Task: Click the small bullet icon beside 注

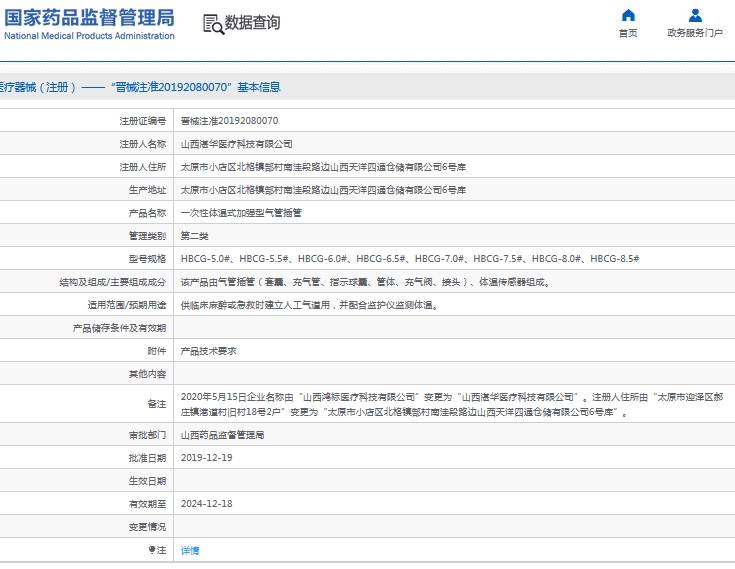Action: click(x=151, y=550)
